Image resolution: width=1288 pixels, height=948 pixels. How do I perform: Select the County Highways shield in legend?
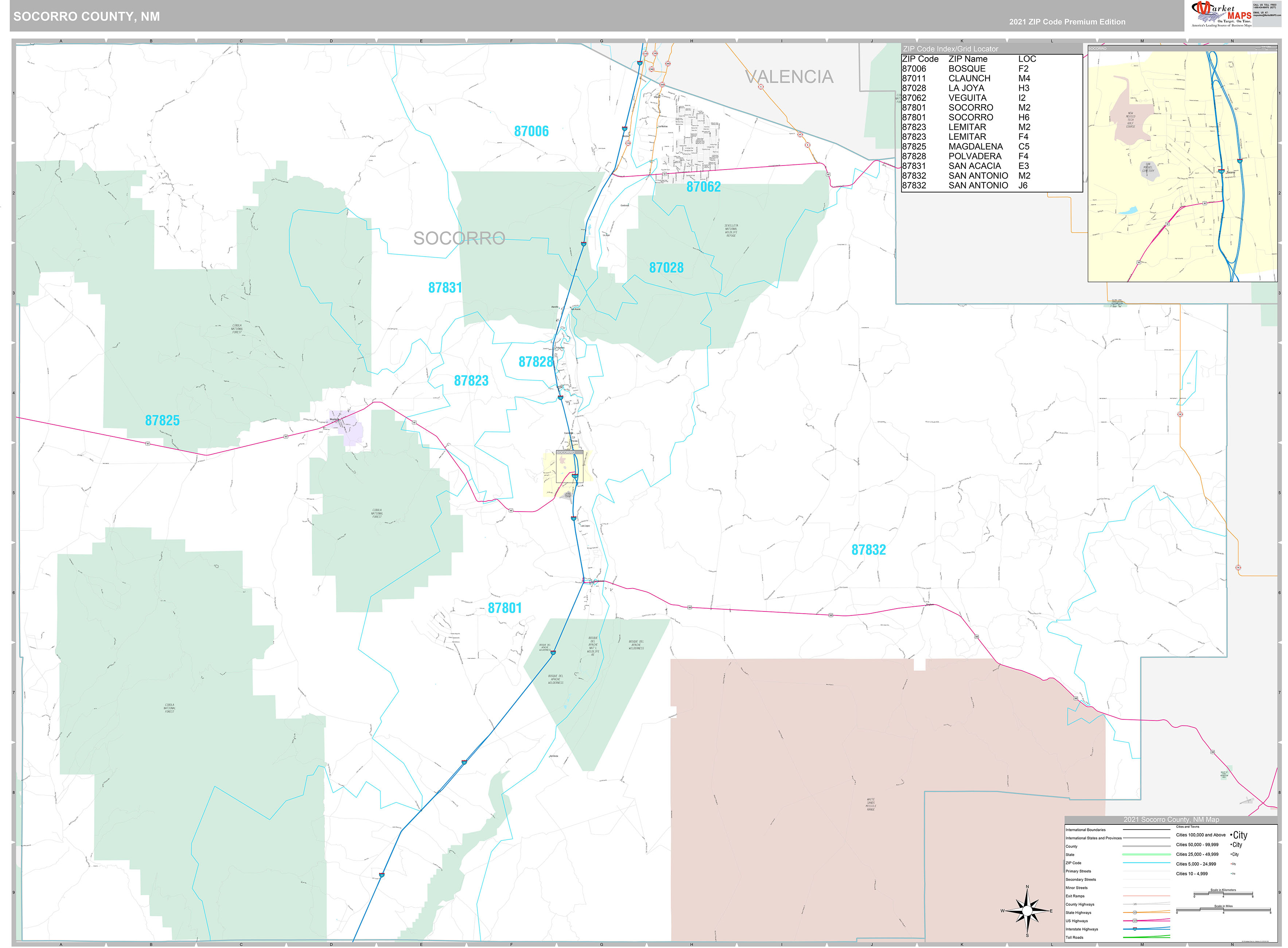coord(1136,904)
